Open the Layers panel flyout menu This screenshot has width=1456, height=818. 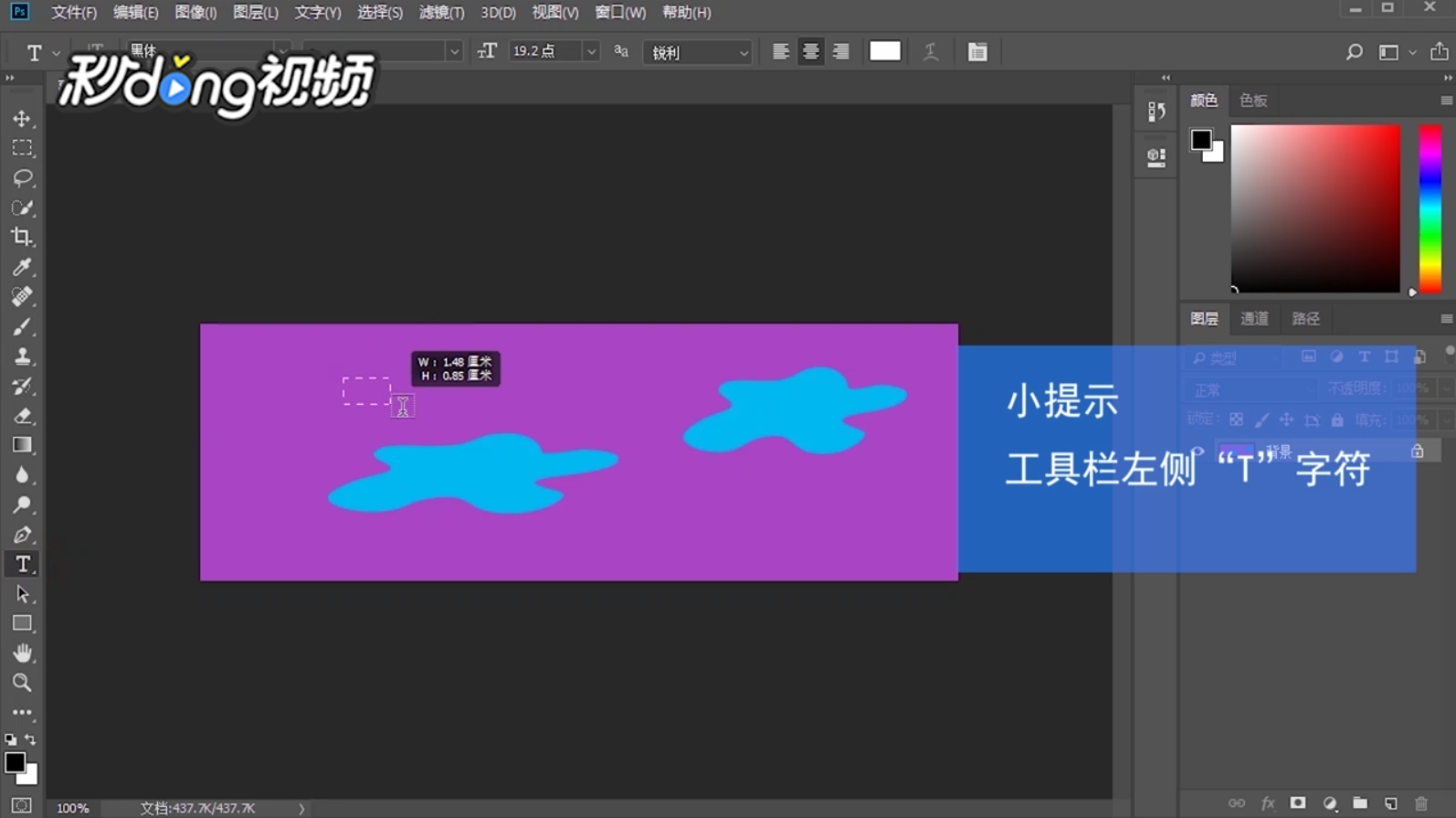(x=1446, y=319)
